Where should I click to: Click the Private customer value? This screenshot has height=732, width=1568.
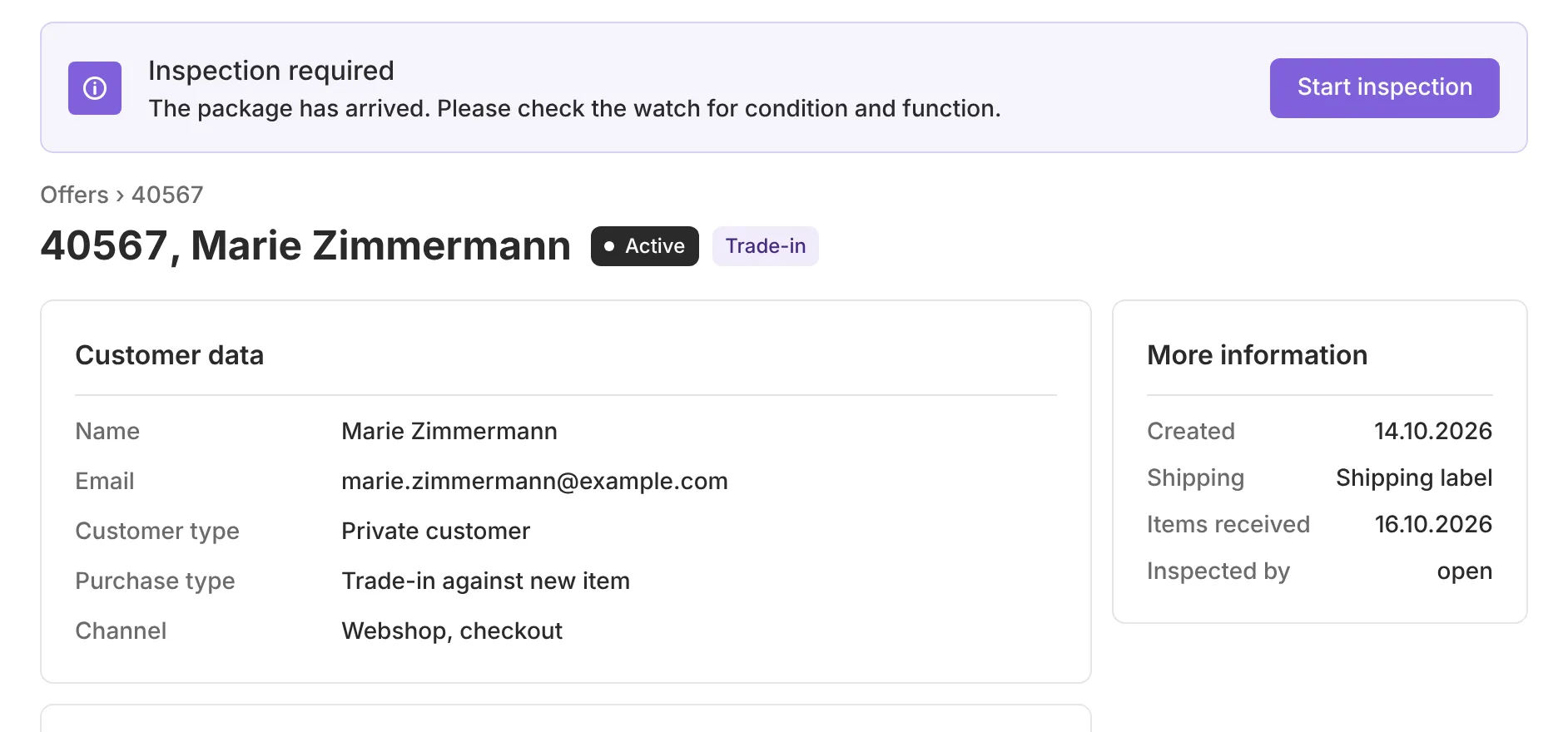coord(435,531)
